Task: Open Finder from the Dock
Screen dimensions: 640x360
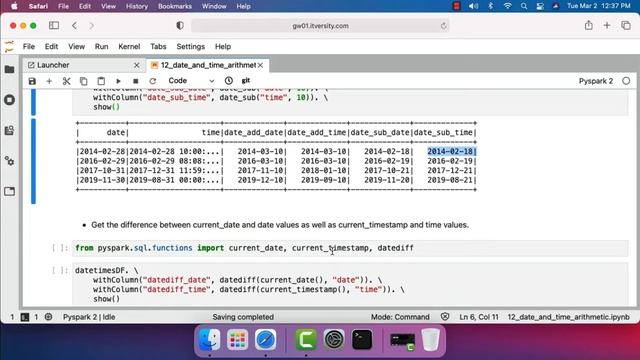Action: point(210,340)
